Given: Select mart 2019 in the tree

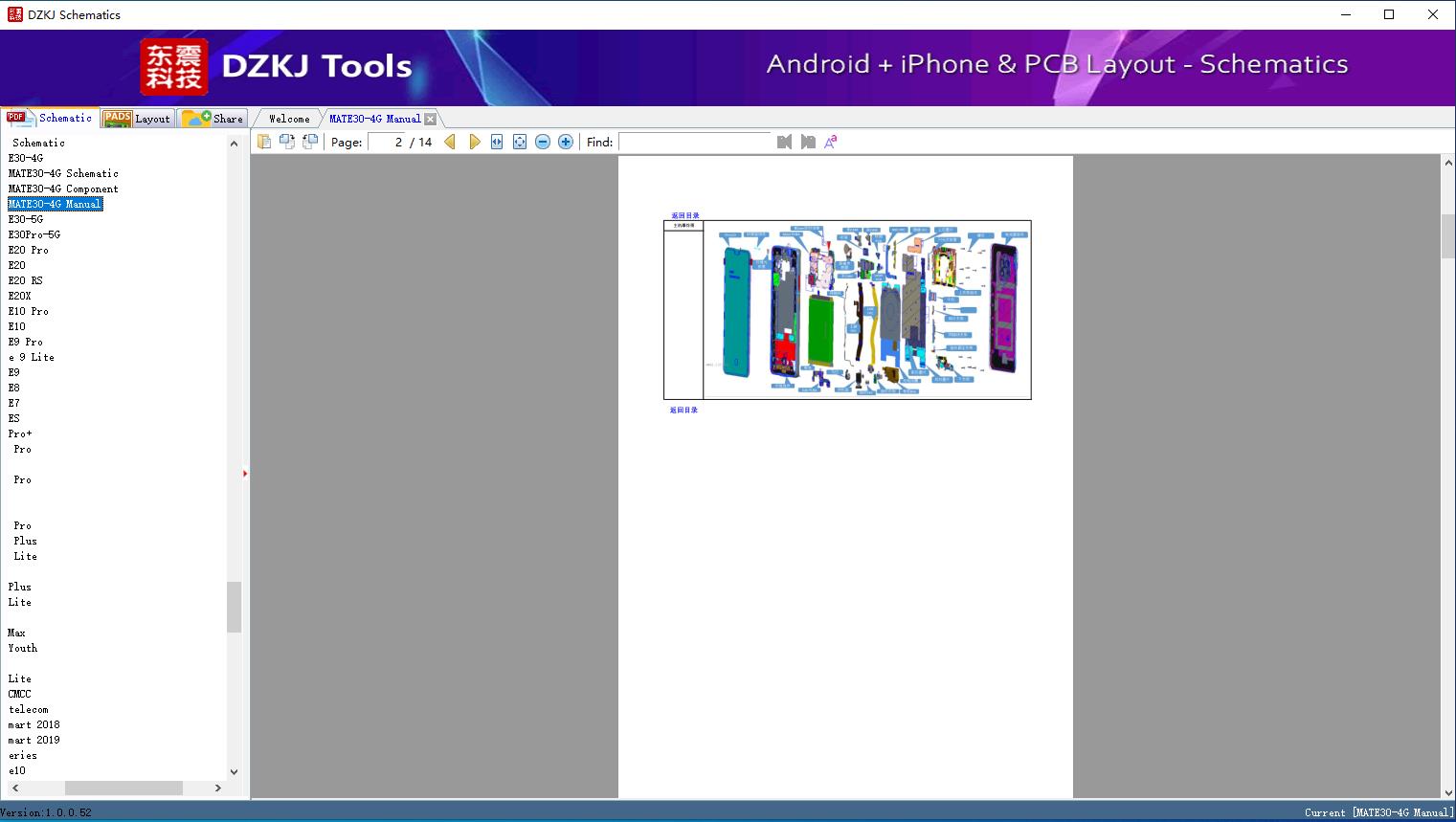Looking at the screenshot, I should [x=34, y=740].
